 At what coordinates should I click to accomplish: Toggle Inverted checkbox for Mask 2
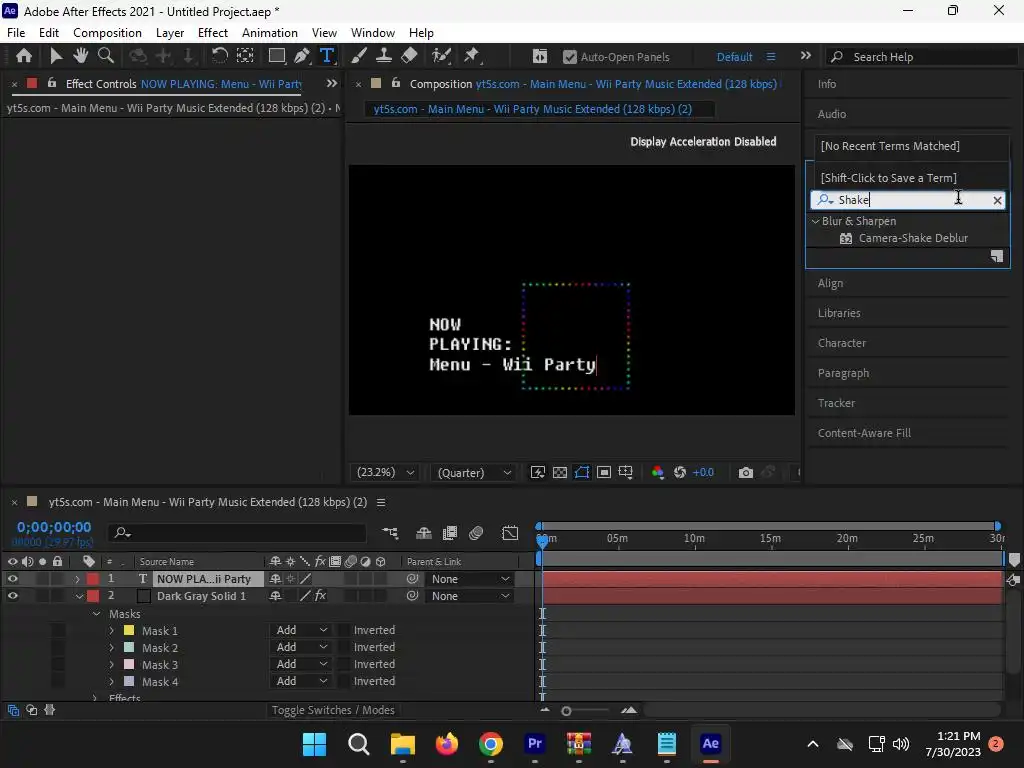pos(344,647)
